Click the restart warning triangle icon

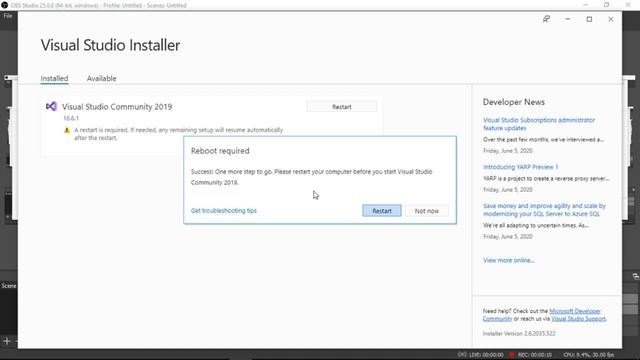[x=67, y=130]
